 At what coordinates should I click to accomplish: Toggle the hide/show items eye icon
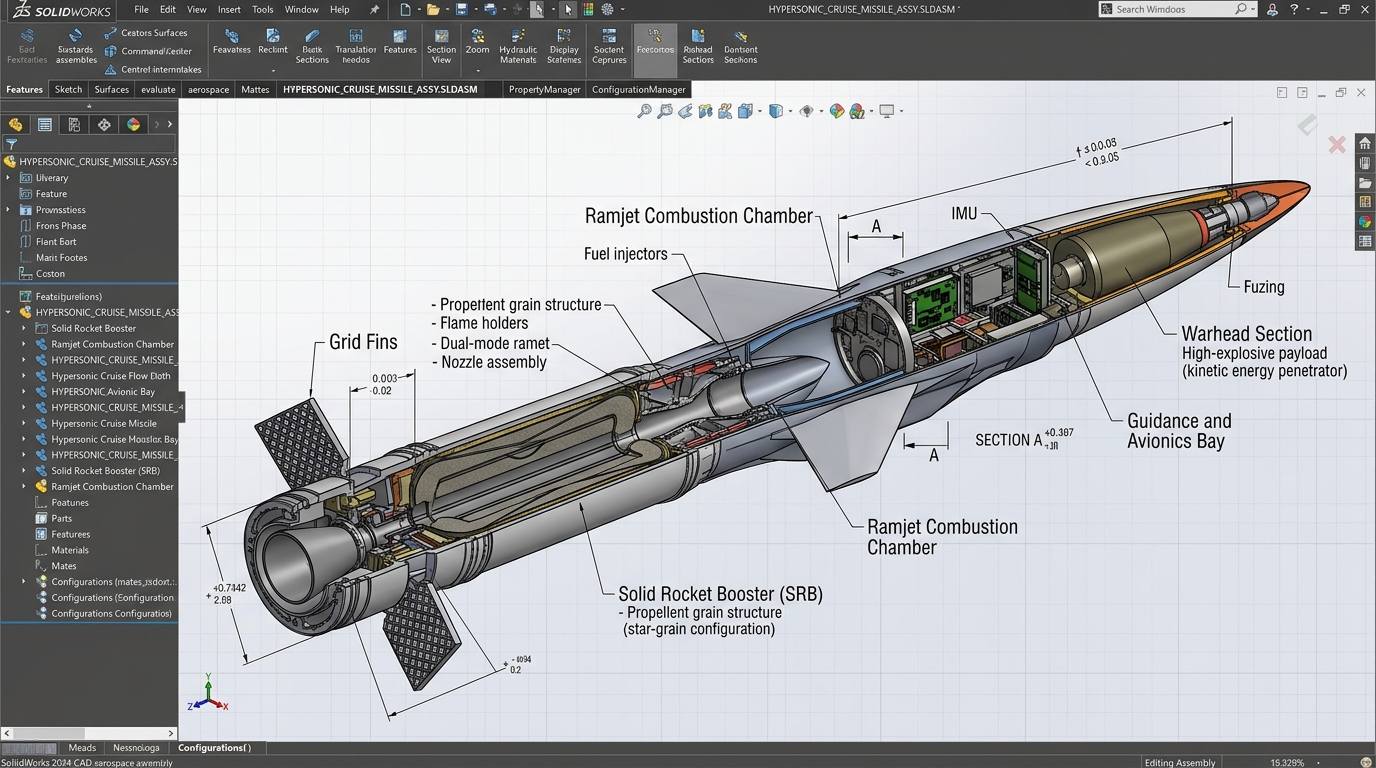[x=806, y=111]
